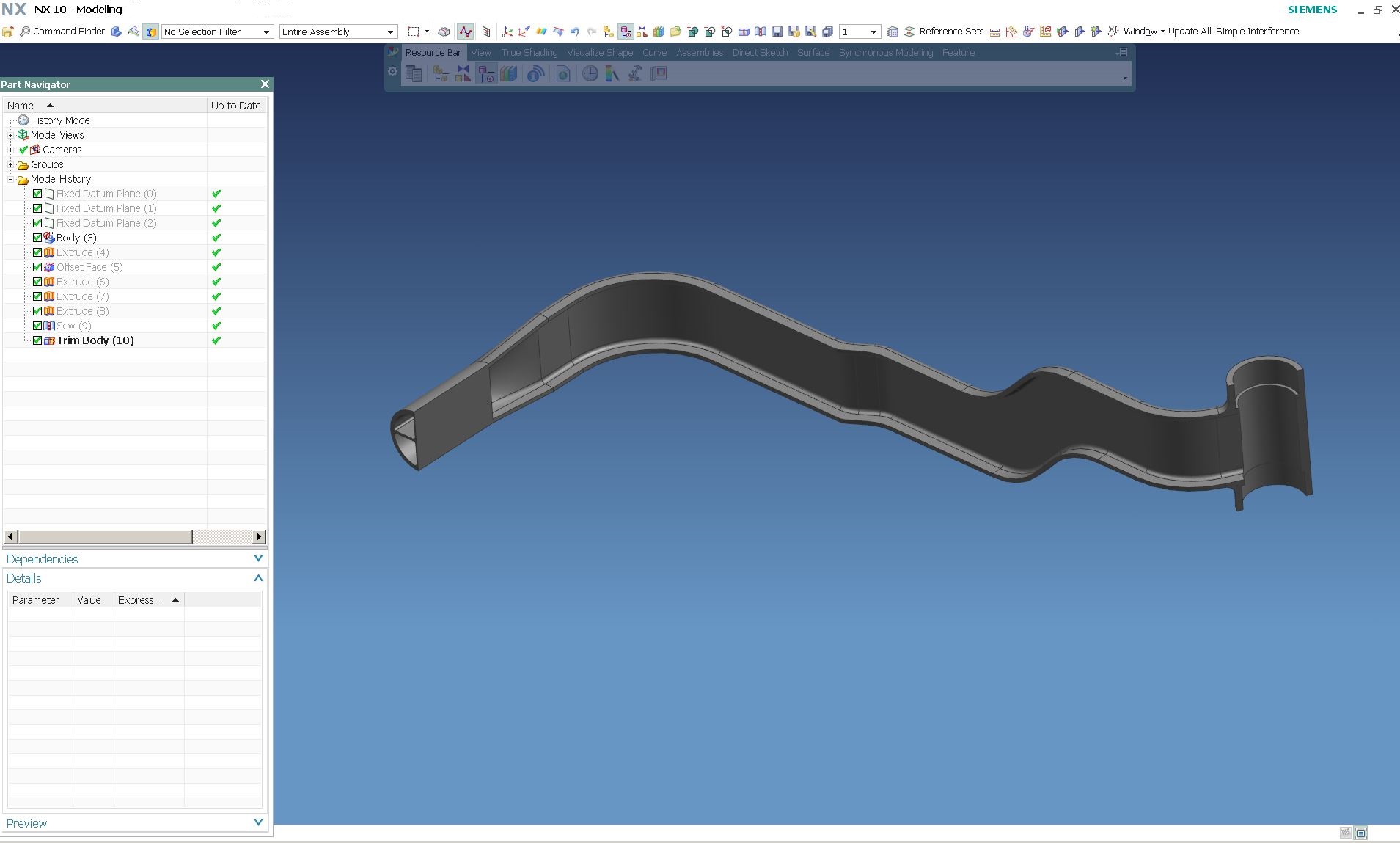Click the Simple Interference button
Image resolution: width=1400 pixels, height=843 pixels.
(1257, 32)
